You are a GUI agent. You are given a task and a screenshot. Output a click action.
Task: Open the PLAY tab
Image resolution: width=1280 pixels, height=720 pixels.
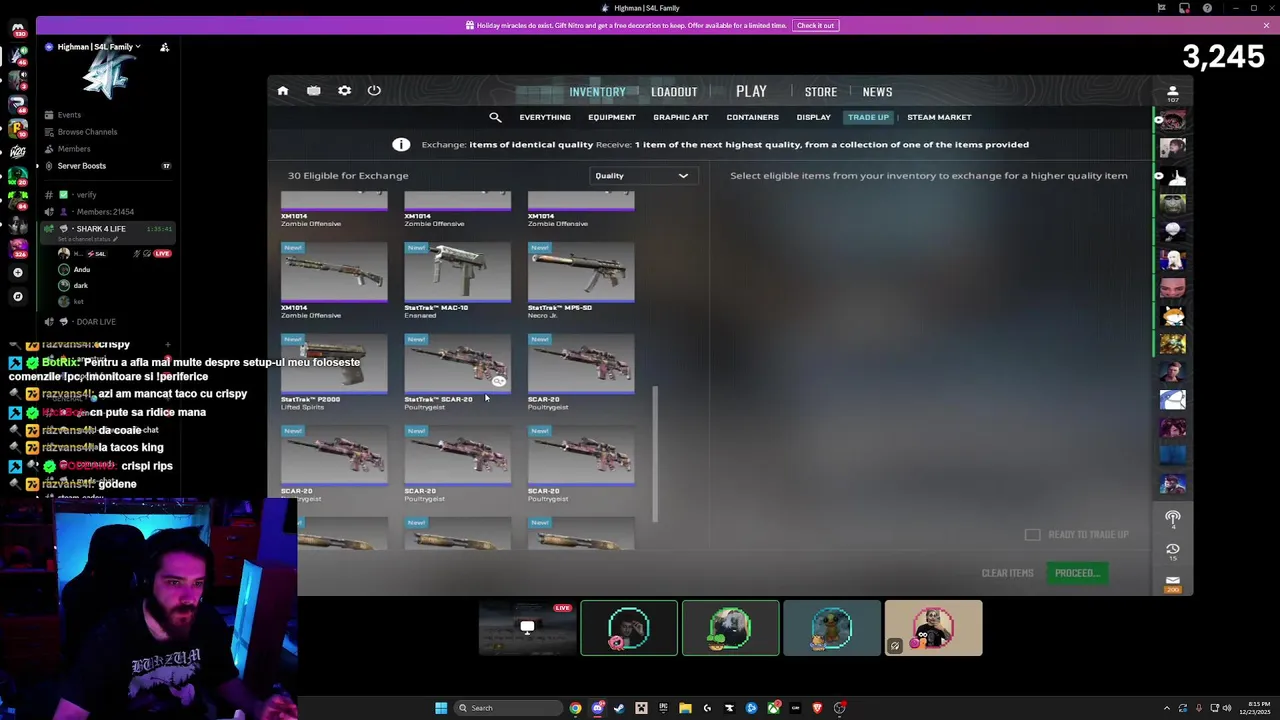[751, 91]
